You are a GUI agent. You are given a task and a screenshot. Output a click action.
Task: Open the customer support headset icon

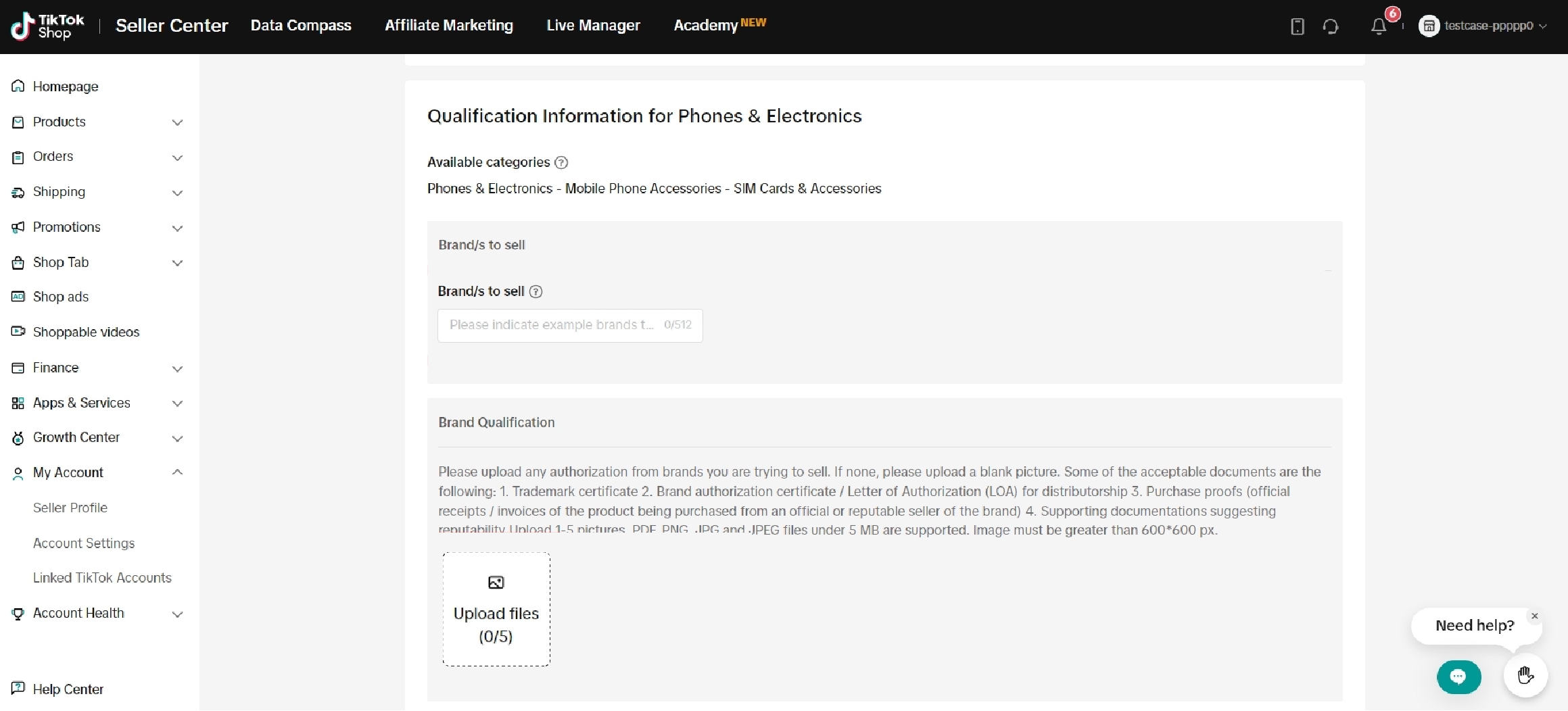pyautogui.click(x=1331, y=26)
